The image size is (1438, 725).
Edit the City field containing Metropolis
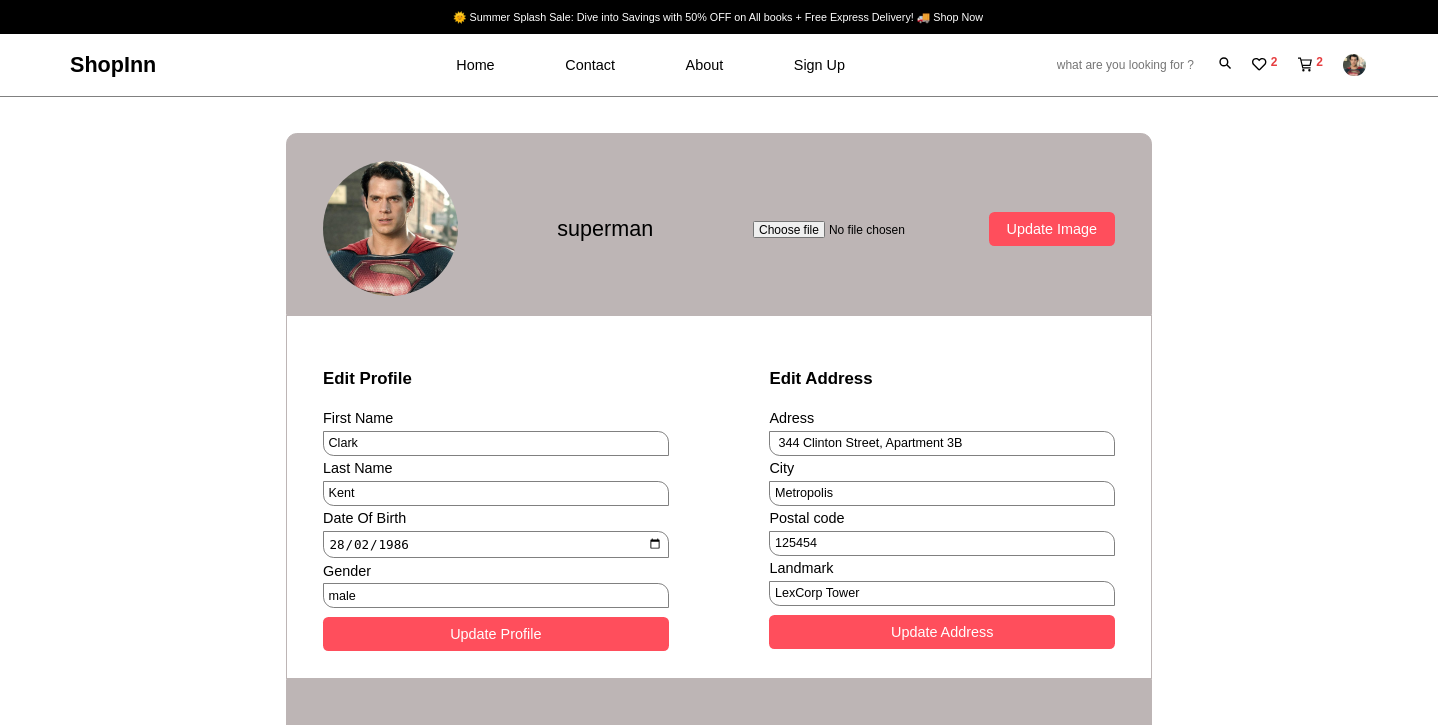pos(942,493)
